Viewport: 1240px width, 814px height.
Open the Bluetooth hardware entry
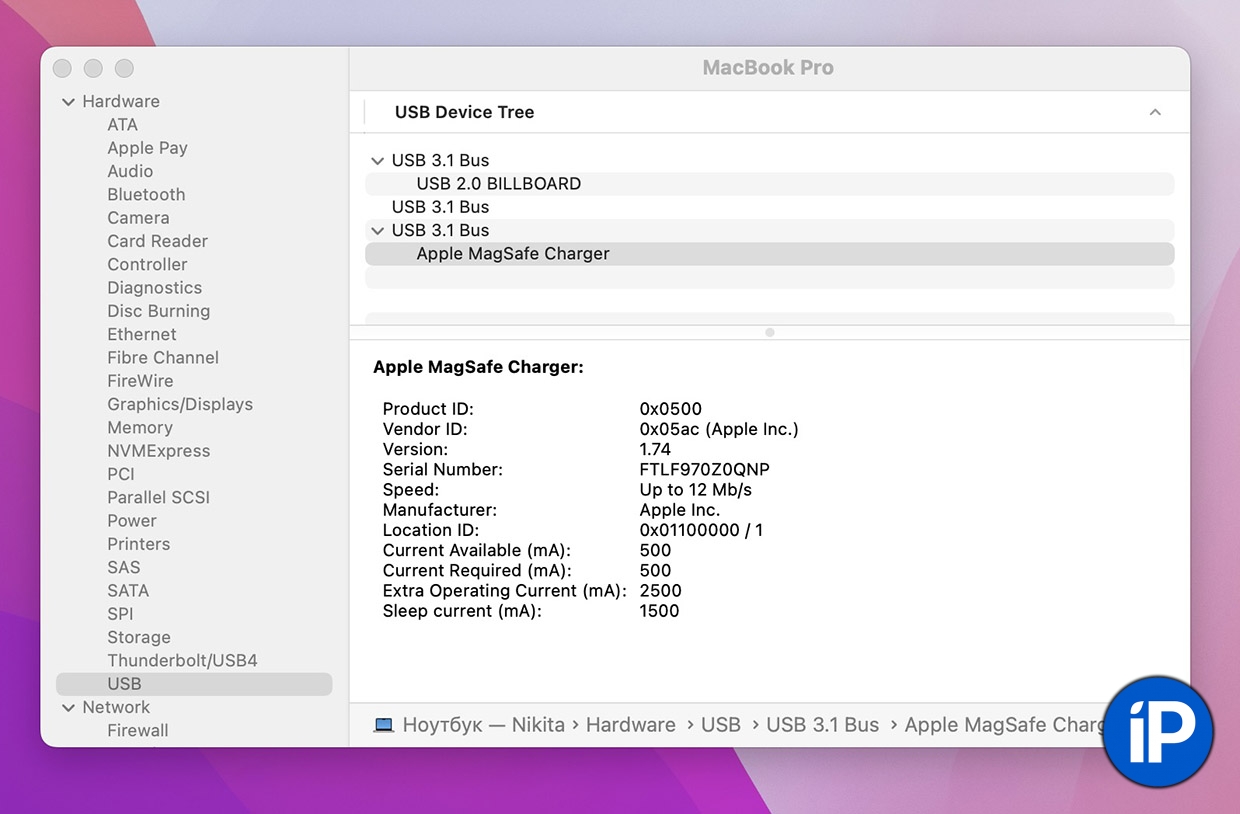pos(146,195)
